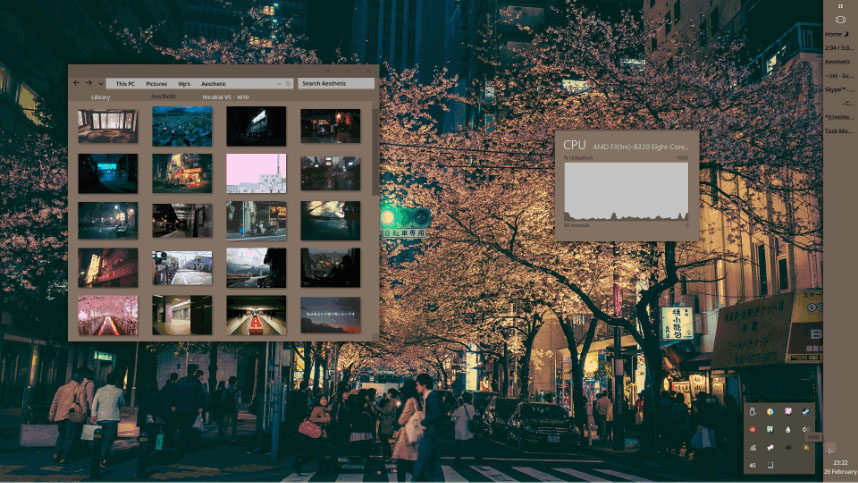The width and height of the screenshot is (858, 483).
Task: Open Task View from the side taskbar
Action: 840,20
